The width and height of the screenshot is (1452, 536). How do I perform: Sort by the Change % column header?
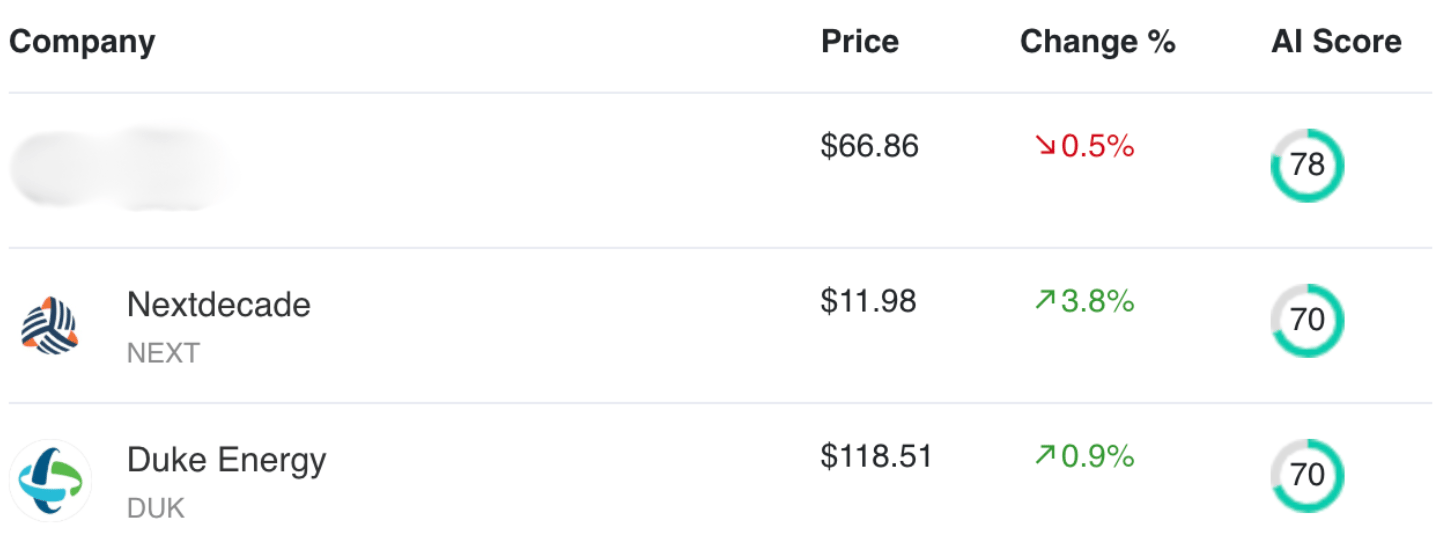tap(1098, 42)
